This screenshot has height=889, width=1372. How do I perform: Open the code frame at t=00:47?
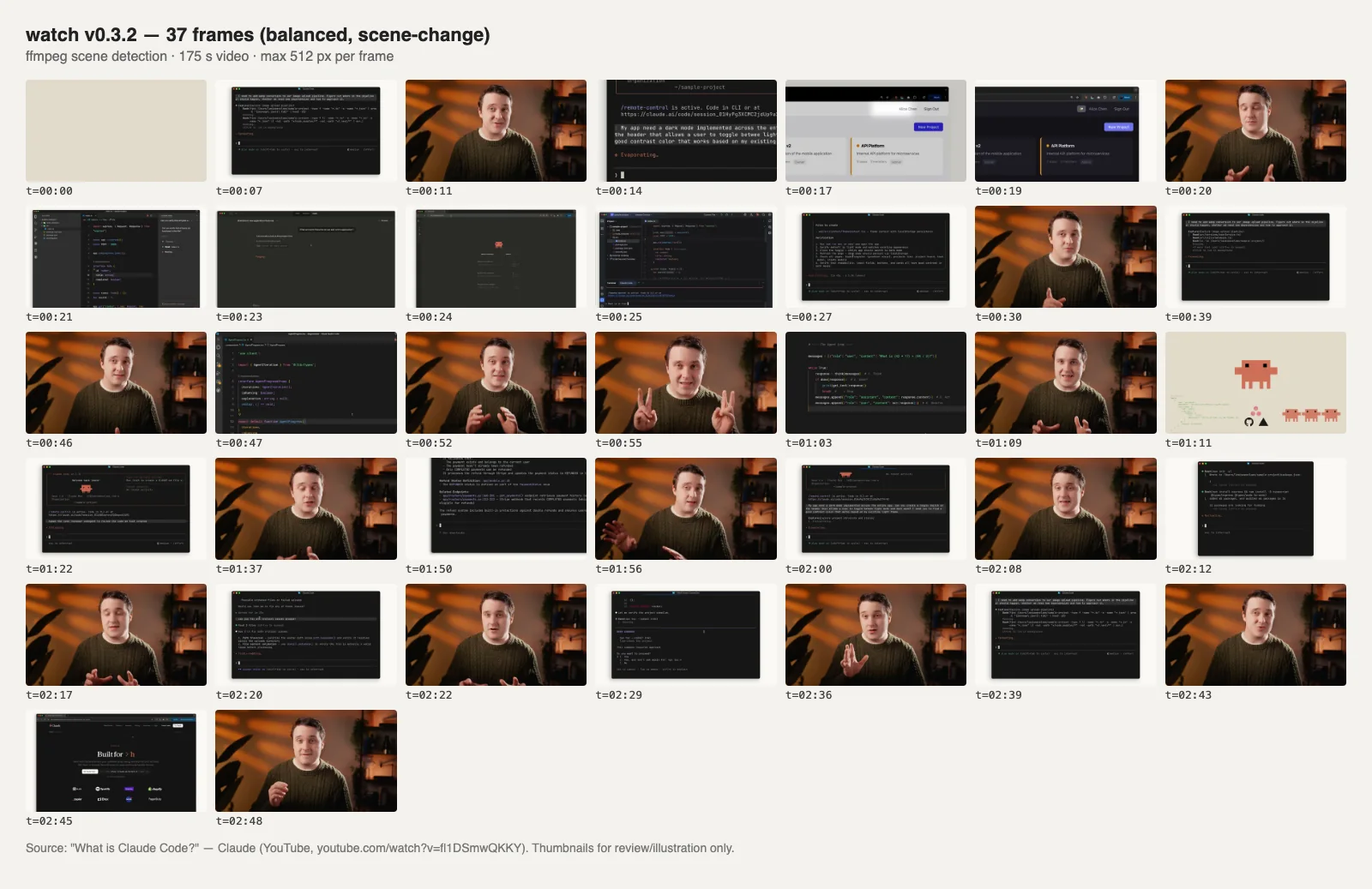click(306, 382)
